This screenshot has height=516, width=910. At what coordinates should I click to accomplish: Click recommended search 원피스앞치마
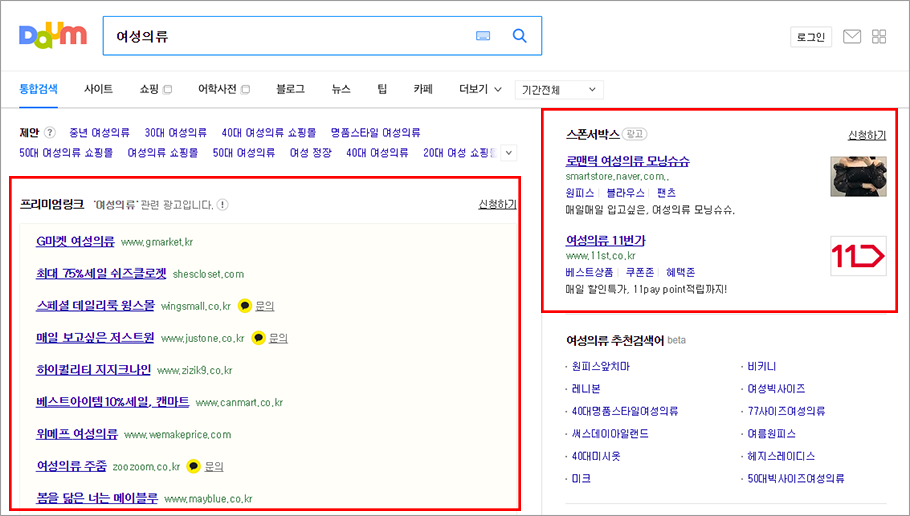click(x=601, y=366)
